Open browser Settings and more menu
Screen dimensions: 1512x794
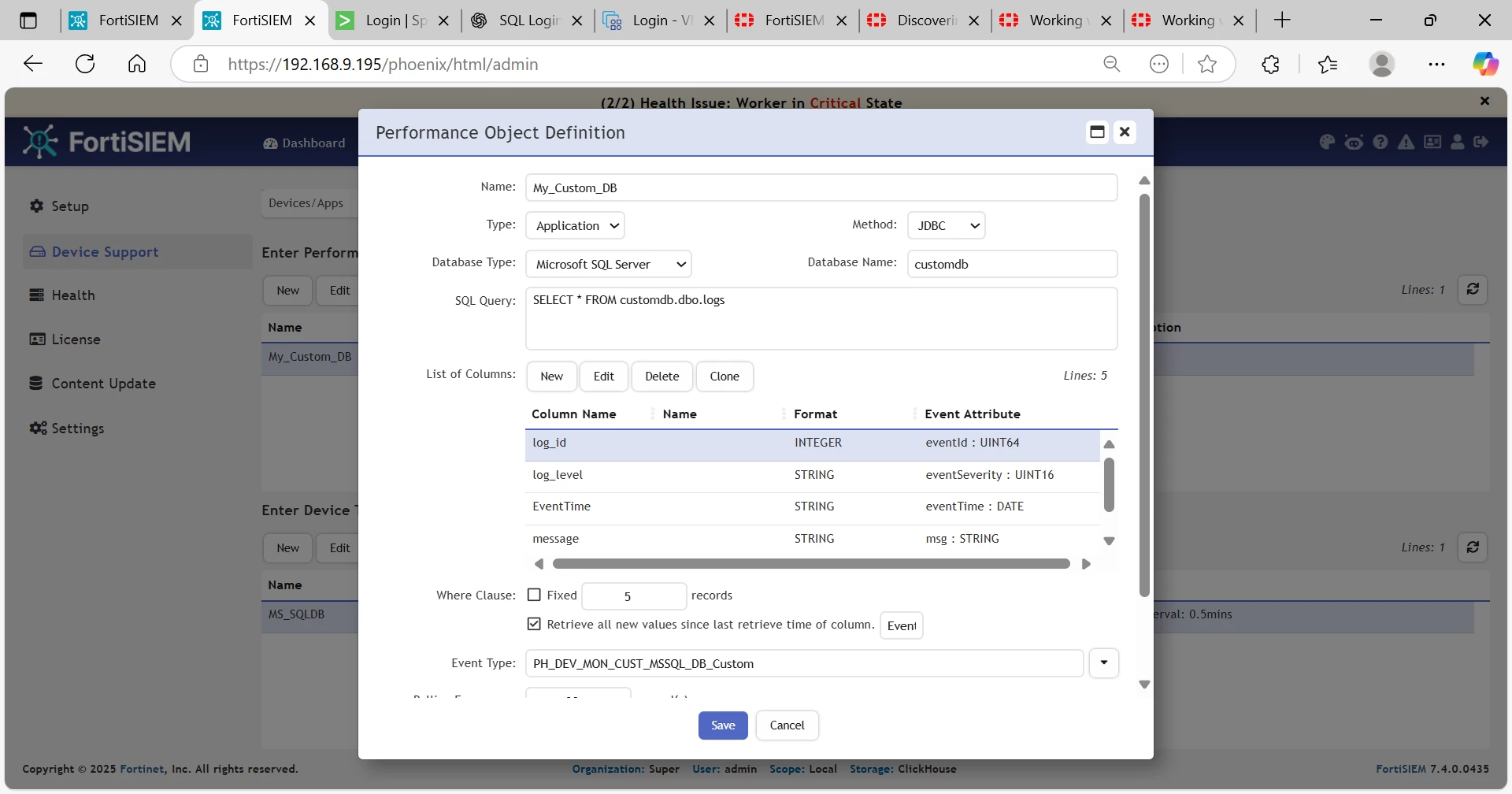1436,64
